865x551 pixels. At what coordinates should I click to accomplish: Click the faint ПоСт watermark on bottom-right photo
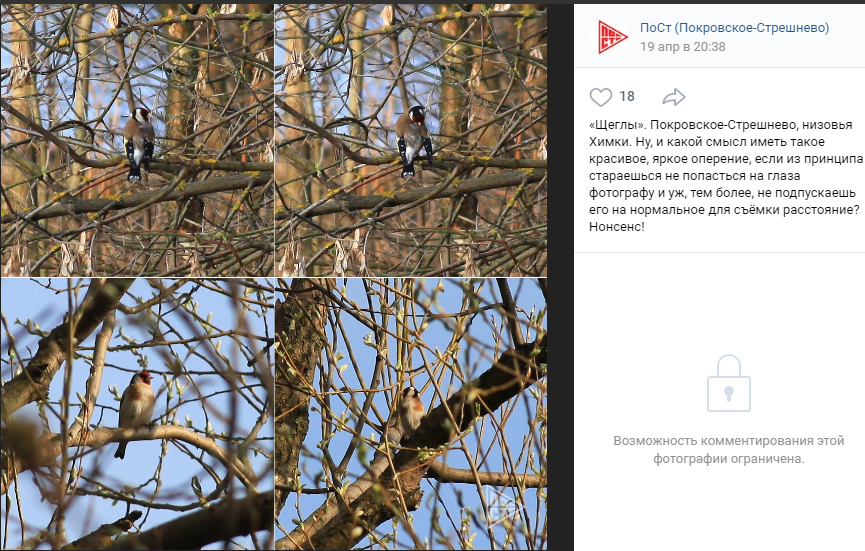tap(505, 509)
